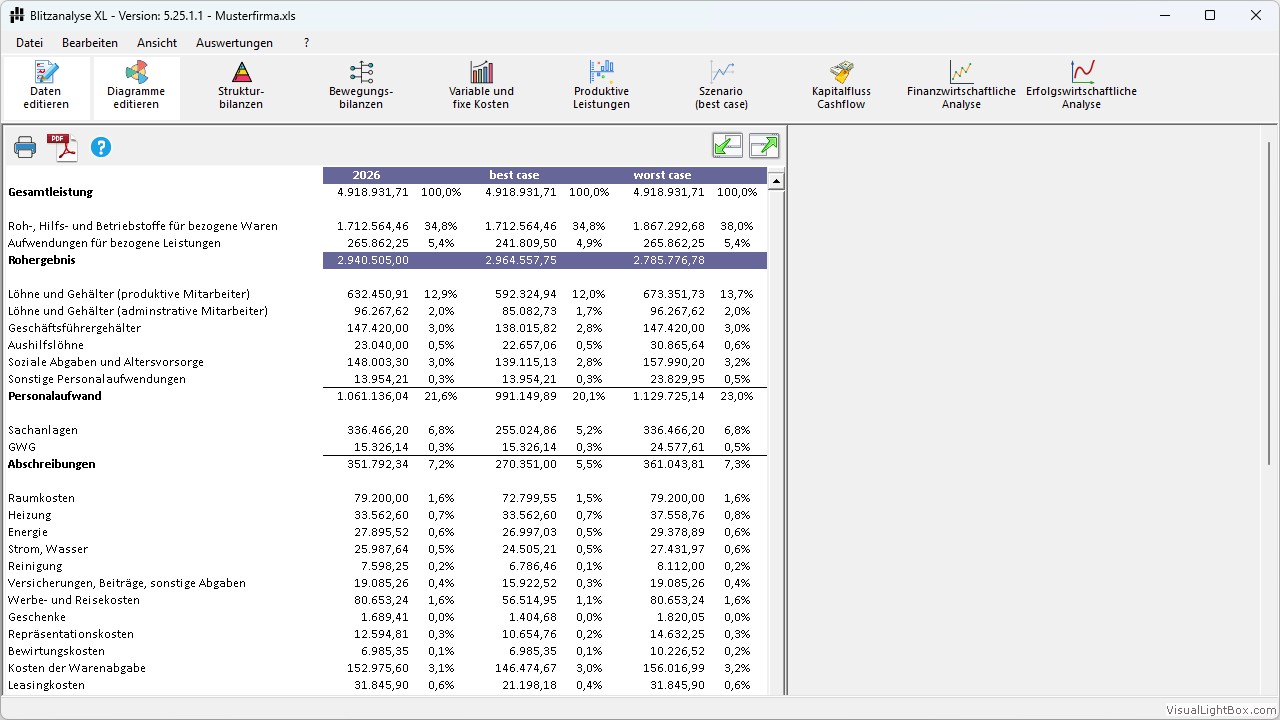Click Personalaufwand value 1.061.136,04
1280x720 pixels.
[373, 396]
